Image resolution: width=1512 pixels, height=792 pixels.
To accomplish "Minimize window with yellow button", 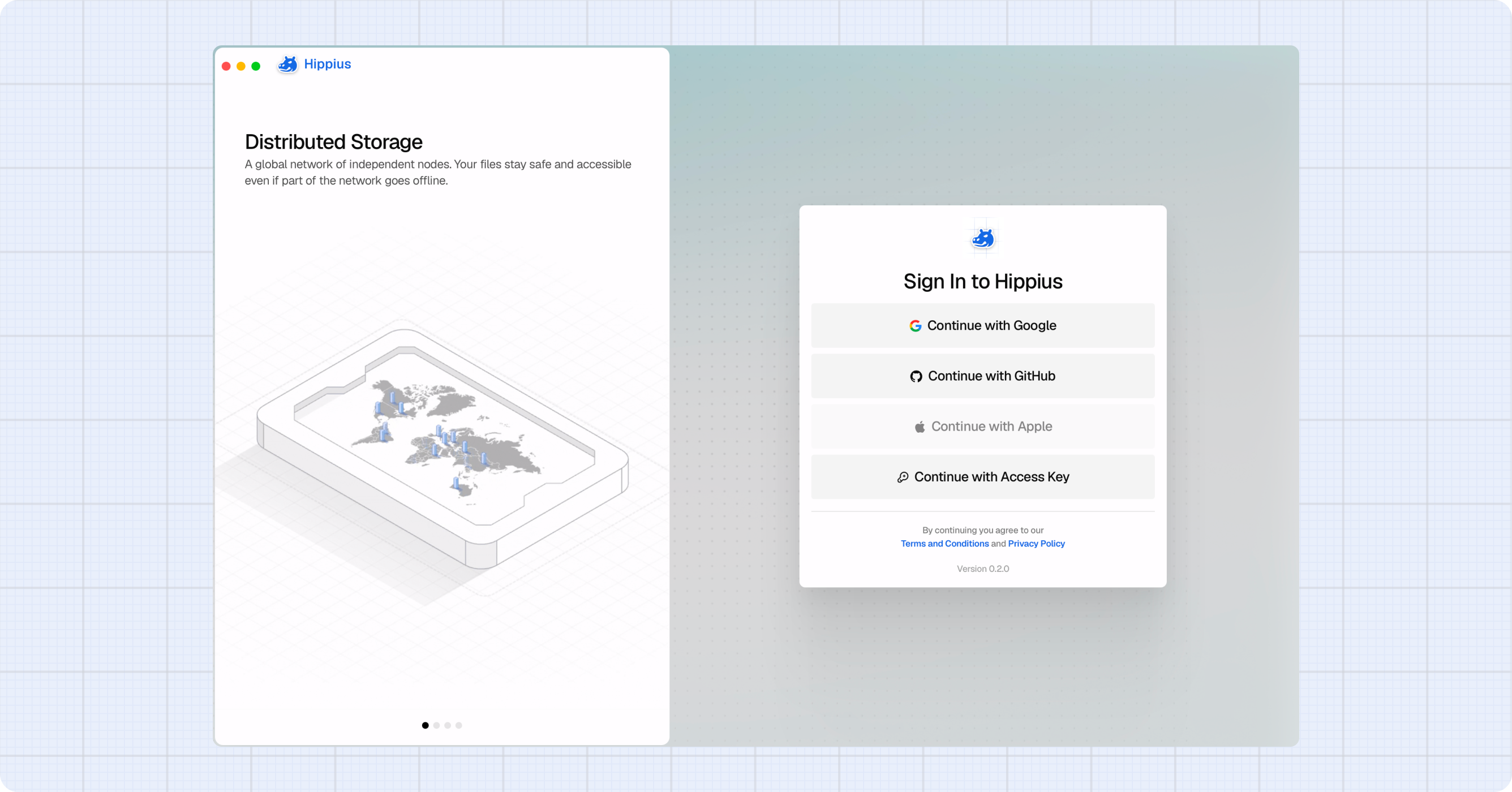I will click(x=240, y=66).
